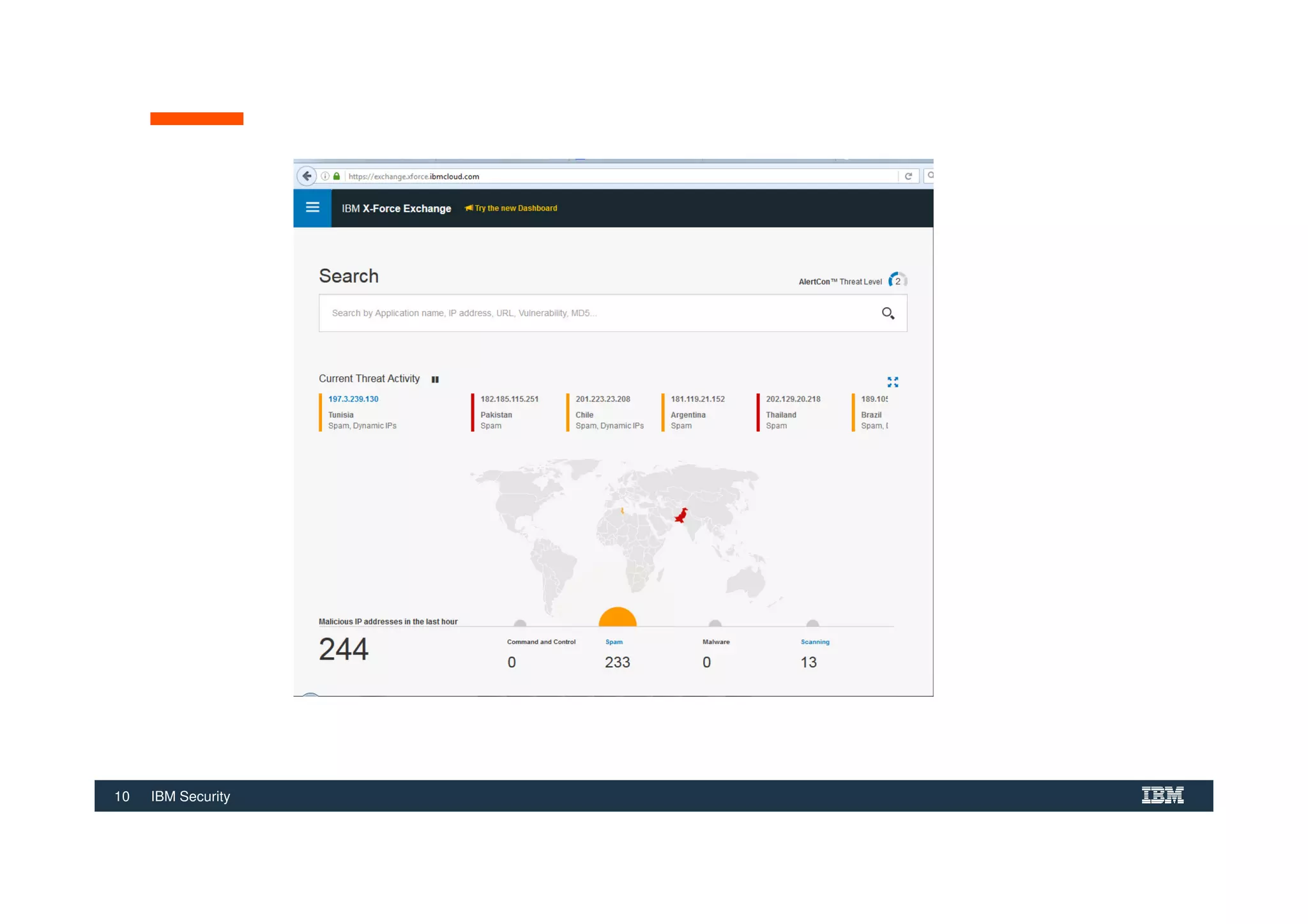This screenshot has height=924, width=1308.
Task: Click the megaphone icon beside Try the new Dashboard
Action: coord(469,208)
